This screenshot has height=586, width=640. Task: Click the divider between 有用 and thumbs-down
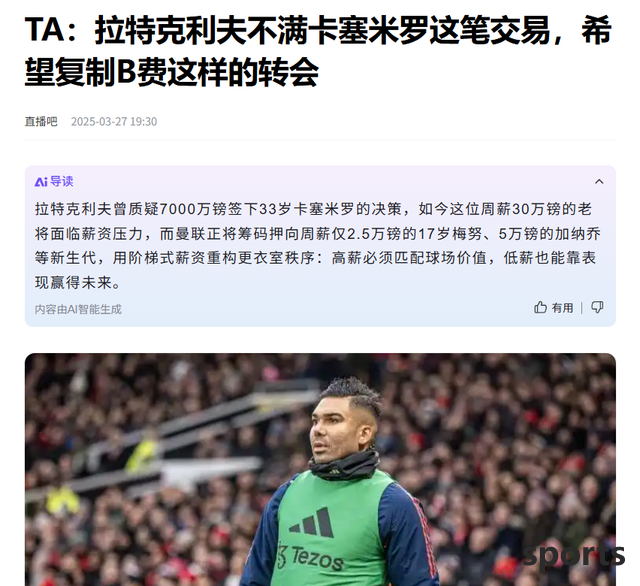[x=582, y=308]
